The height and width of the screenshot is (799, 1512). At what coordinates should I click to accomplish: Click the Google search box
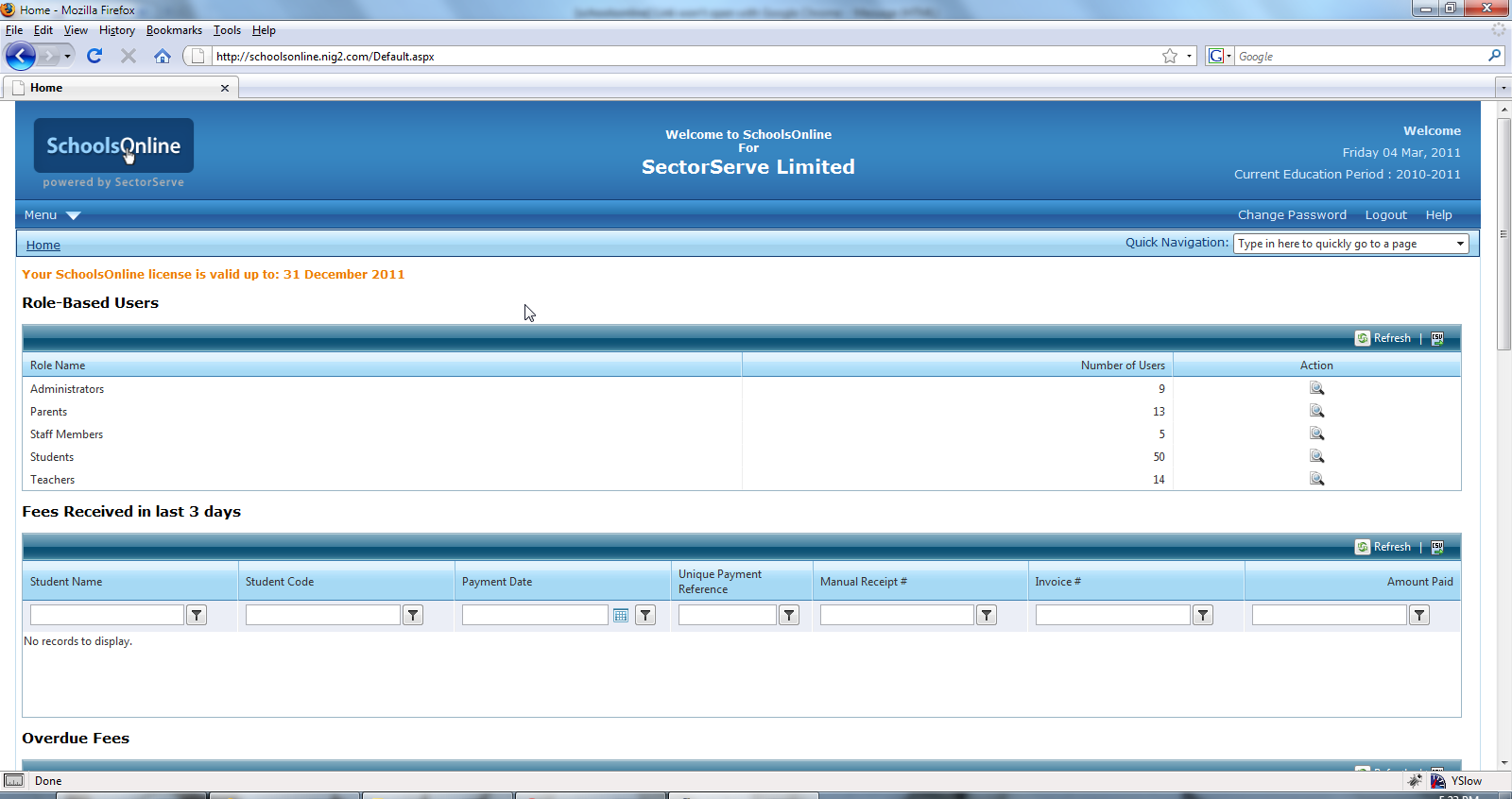[1361, 56]
